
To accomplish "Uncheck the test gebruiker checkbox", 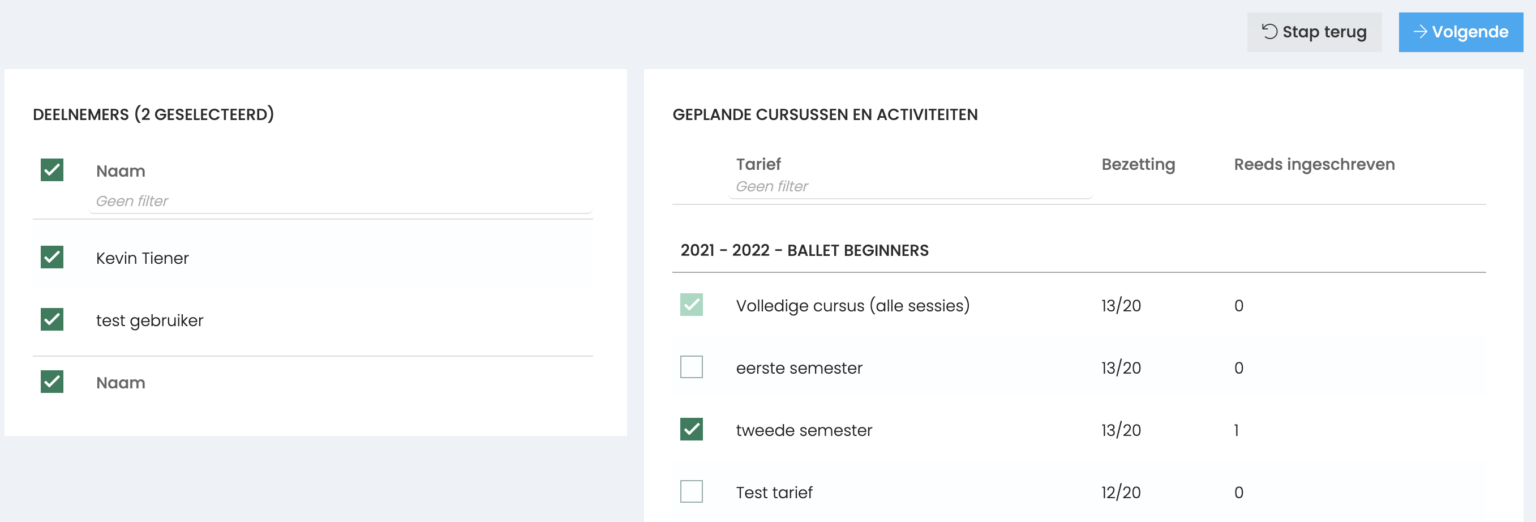I will 52,320.
